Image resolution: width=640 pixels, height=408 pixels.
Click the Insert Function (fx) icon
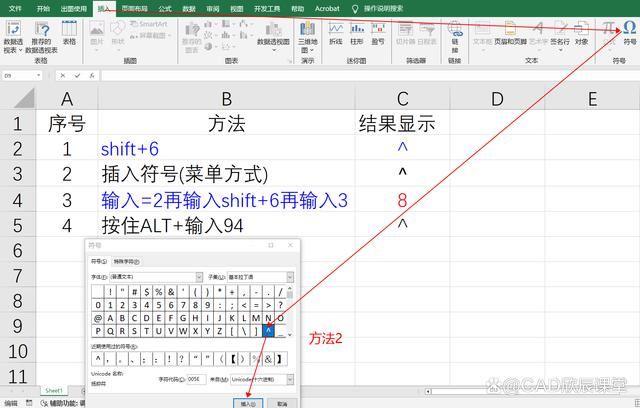click(92, 75)
